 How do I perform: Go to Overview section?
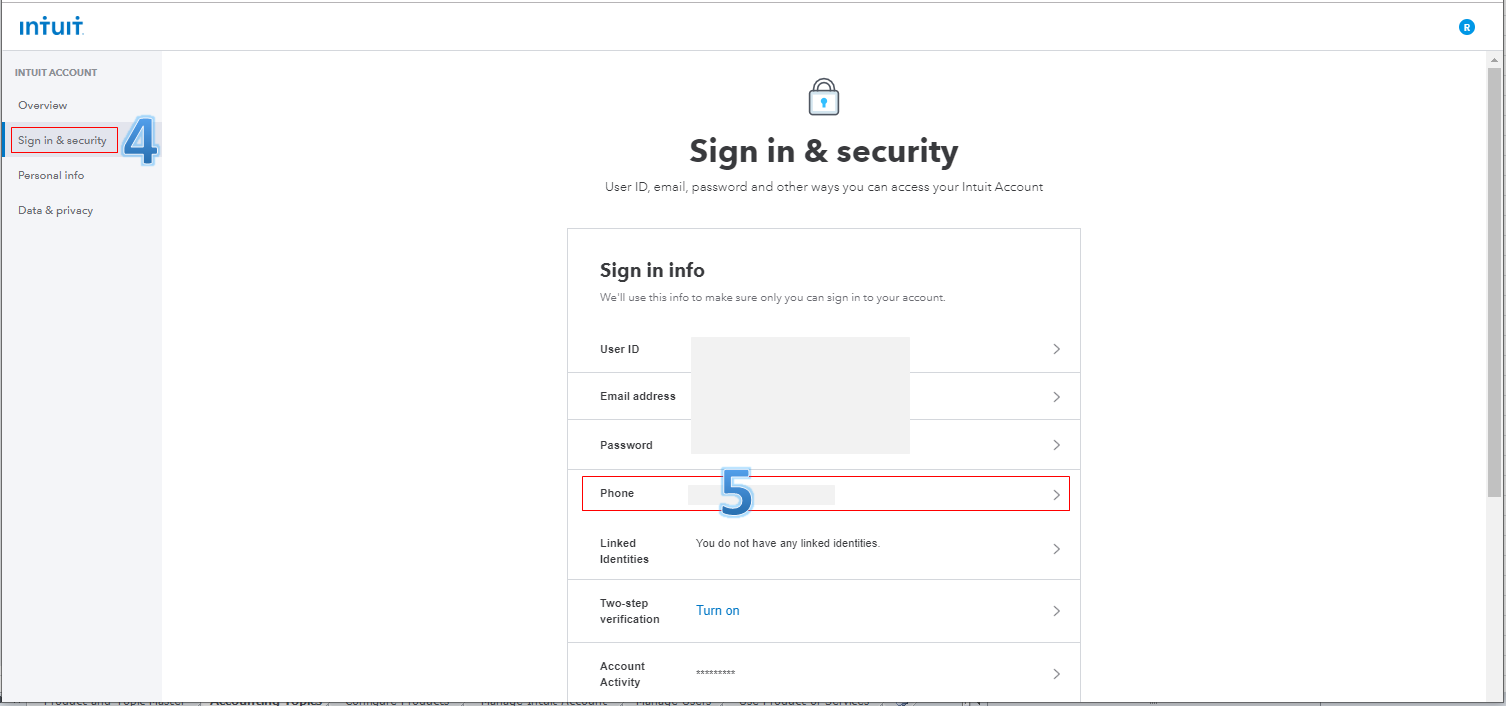[43, 105]
